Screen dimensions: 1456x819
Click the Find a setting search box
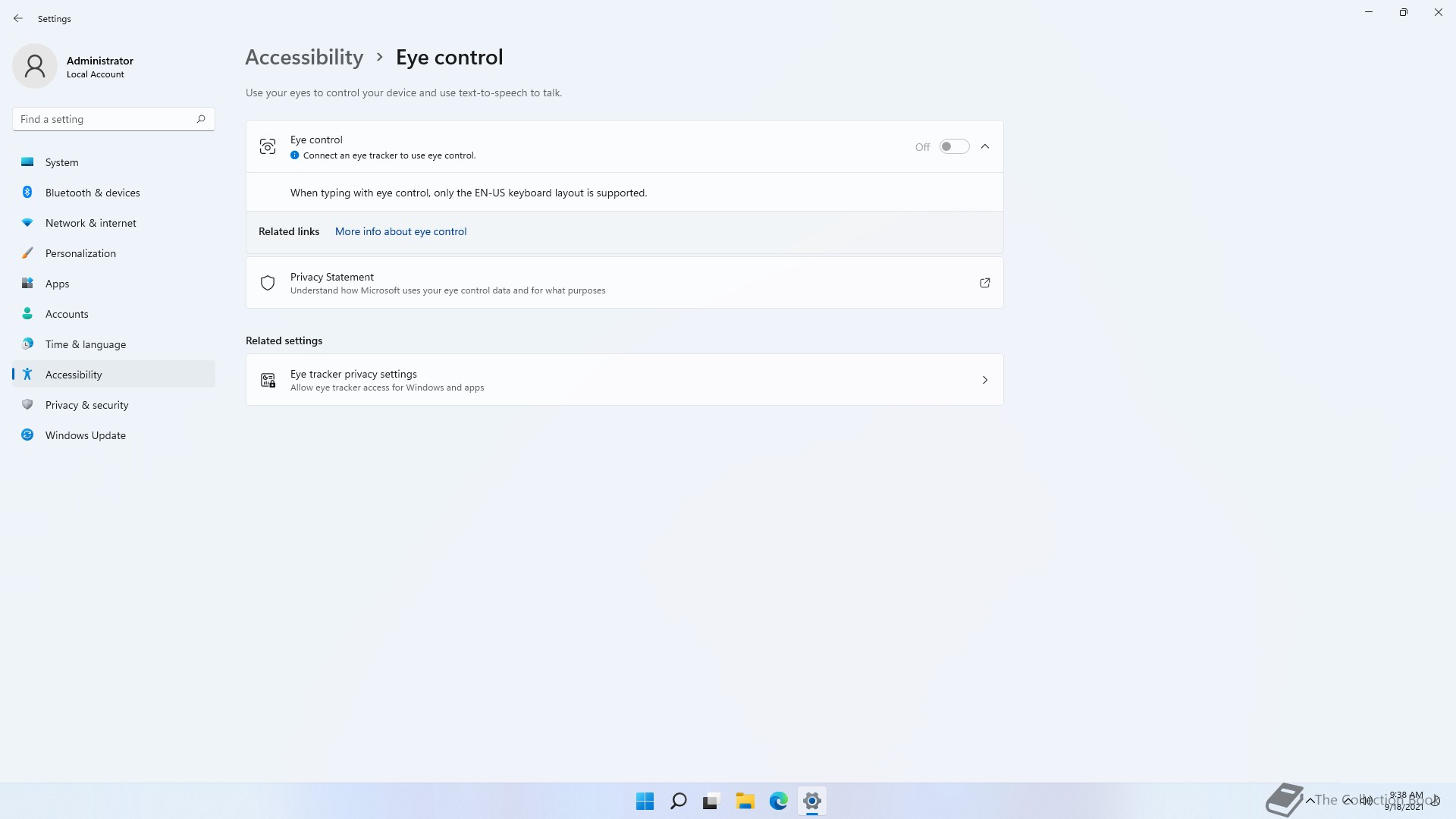click(102, 119)
